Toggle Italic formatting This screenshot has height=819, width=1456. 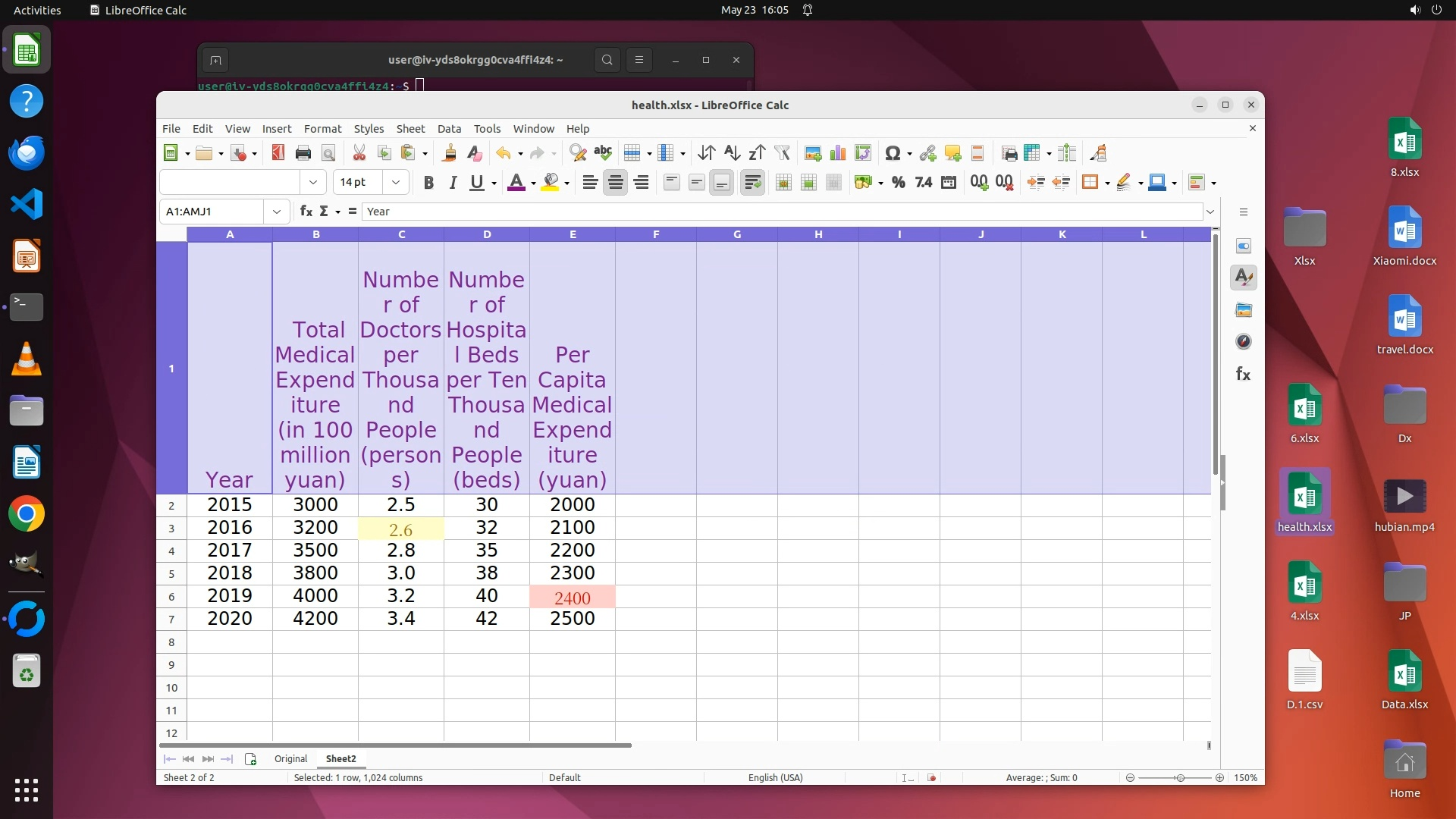(x=453, y=183)
